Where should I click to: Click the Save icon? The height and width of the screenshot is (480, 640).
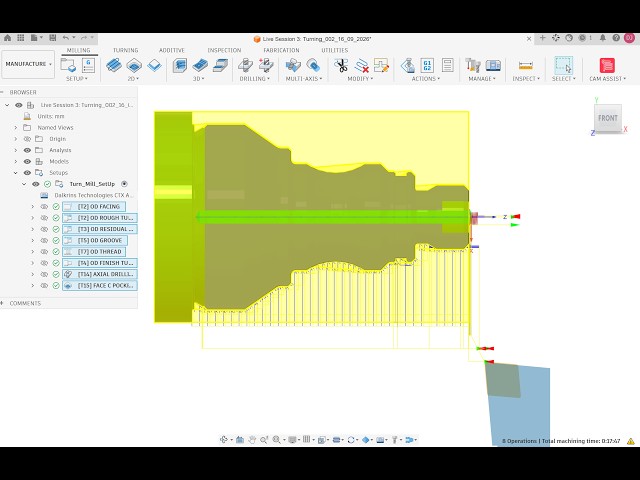click(x=53, y=38)
